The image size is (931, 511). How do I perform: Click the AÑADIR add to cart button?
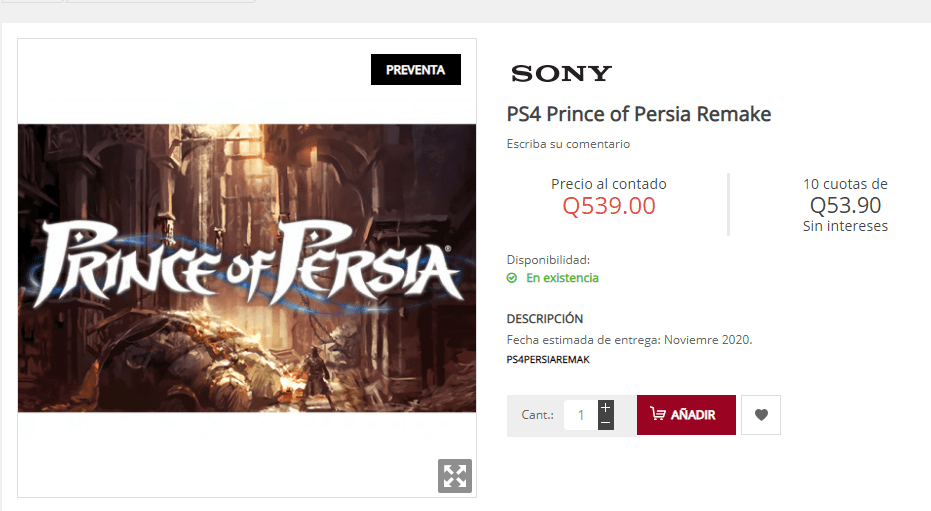coord(686,415)
